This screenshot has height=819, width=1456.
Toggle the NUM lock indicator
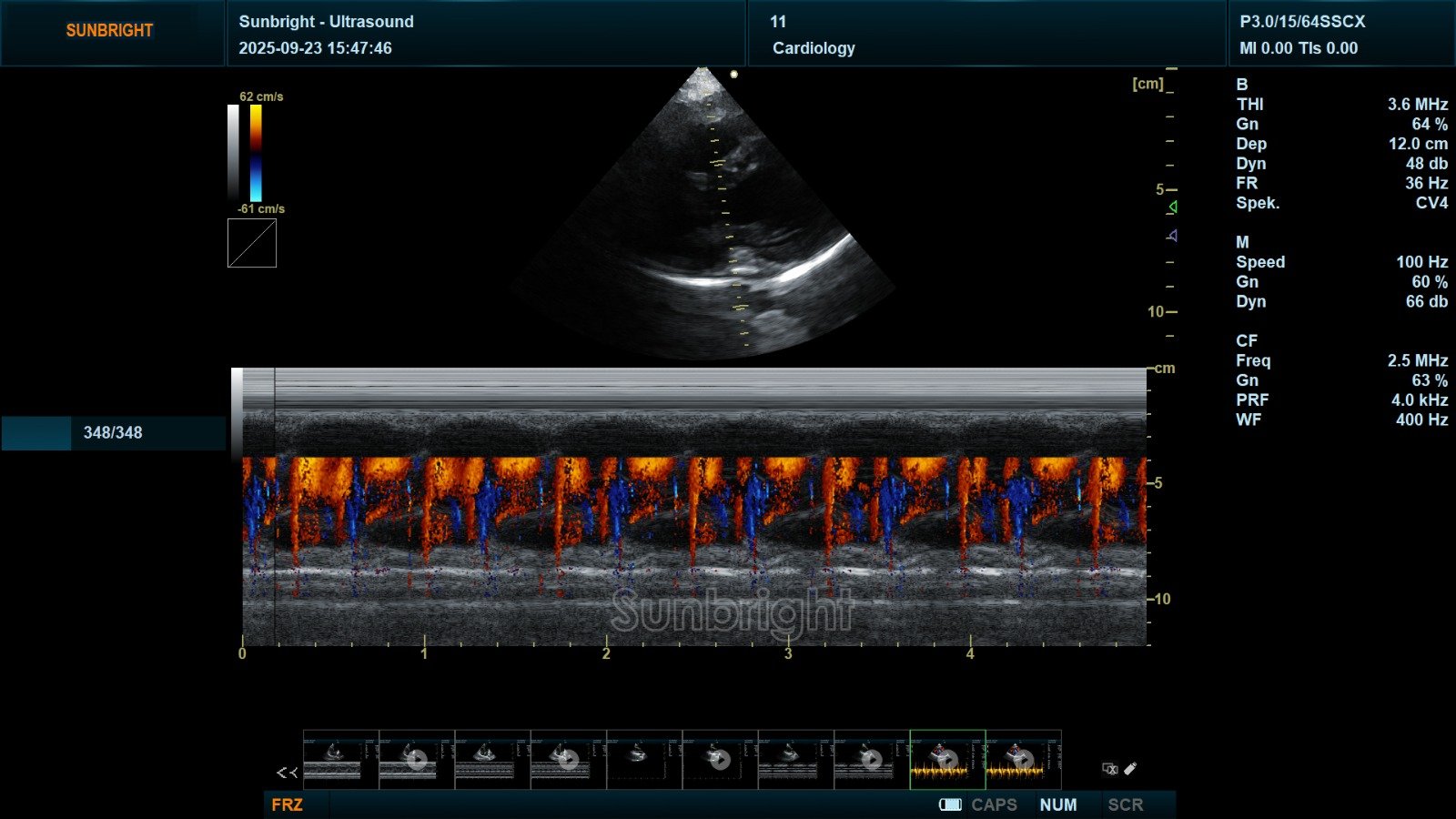point(1058,804)
